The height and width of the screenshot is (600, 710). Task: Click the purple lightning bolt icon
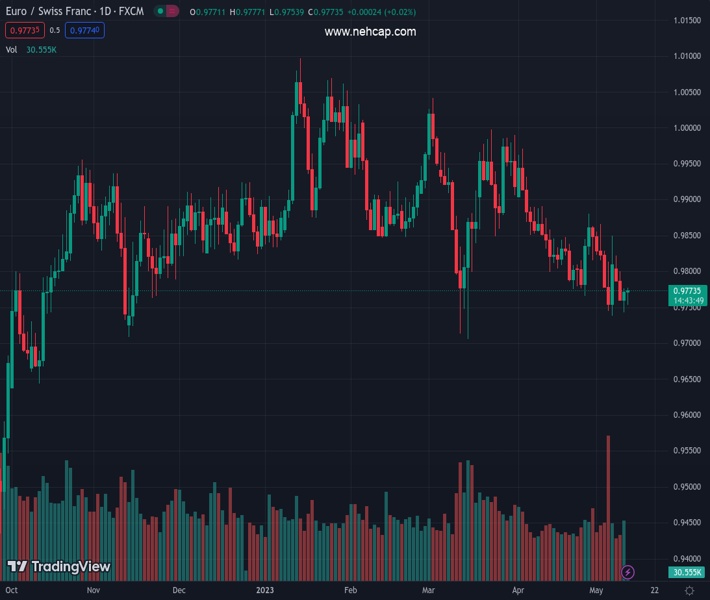[627, 572]
